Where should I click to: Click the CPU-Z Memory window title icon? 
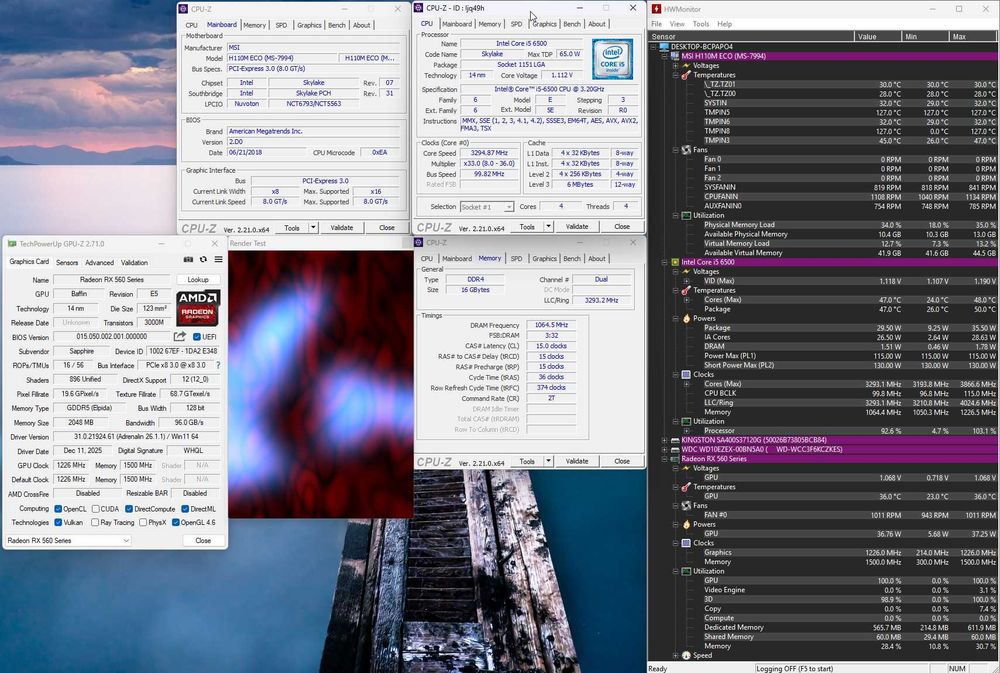point(418,242)
